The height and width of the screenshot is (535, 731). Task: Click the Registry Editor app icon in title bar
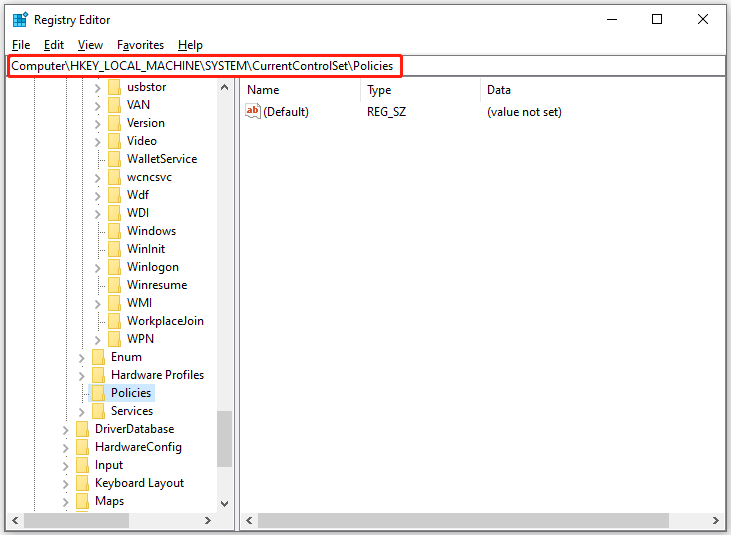click(x=20, y=20)
